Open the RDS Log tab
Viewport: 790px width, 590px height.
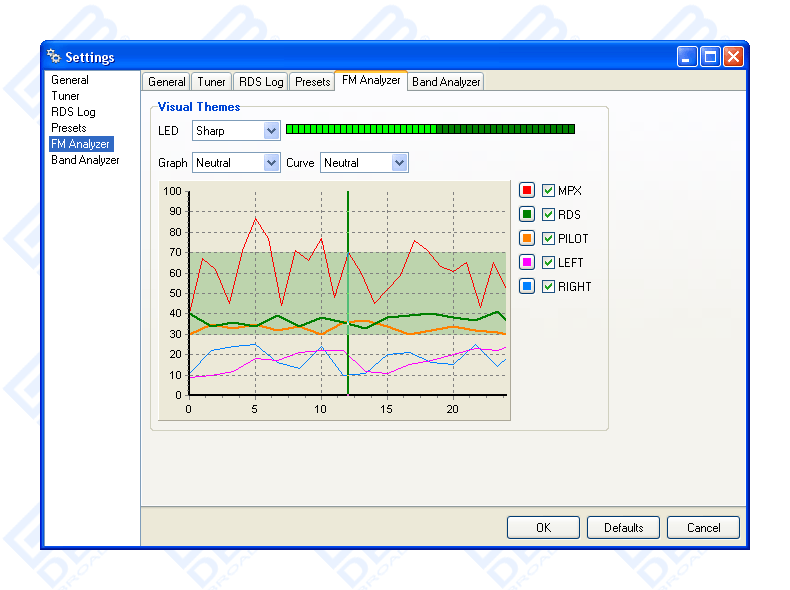(261, 82)
